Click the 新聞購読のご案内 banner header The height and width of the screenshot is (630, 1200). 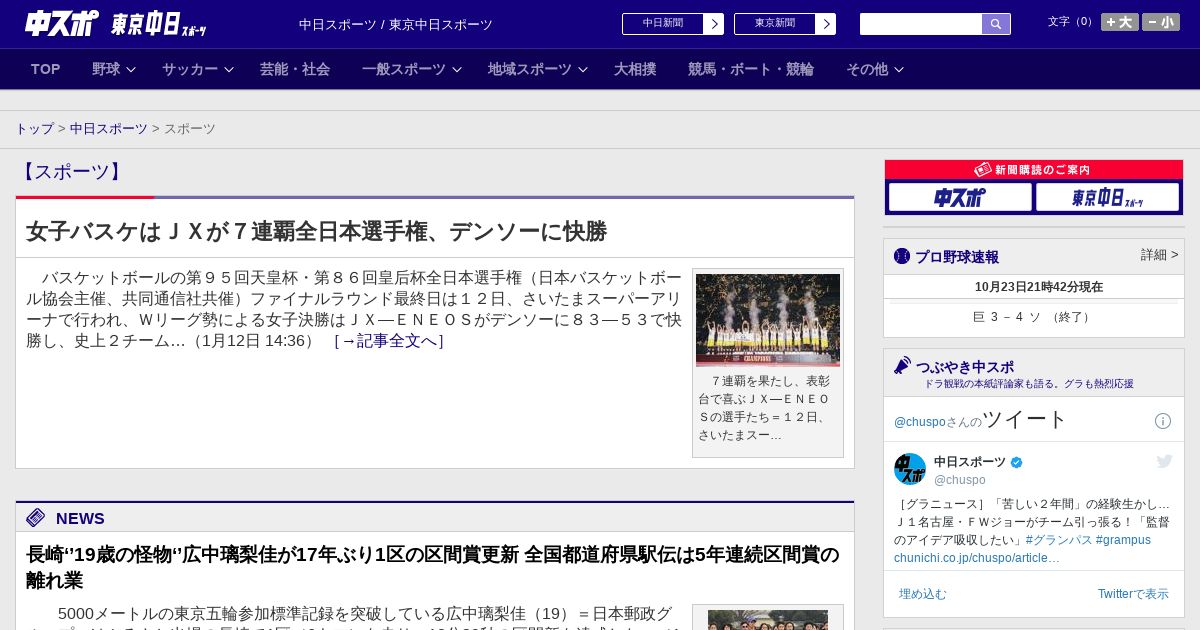[x=1034, y=170]
